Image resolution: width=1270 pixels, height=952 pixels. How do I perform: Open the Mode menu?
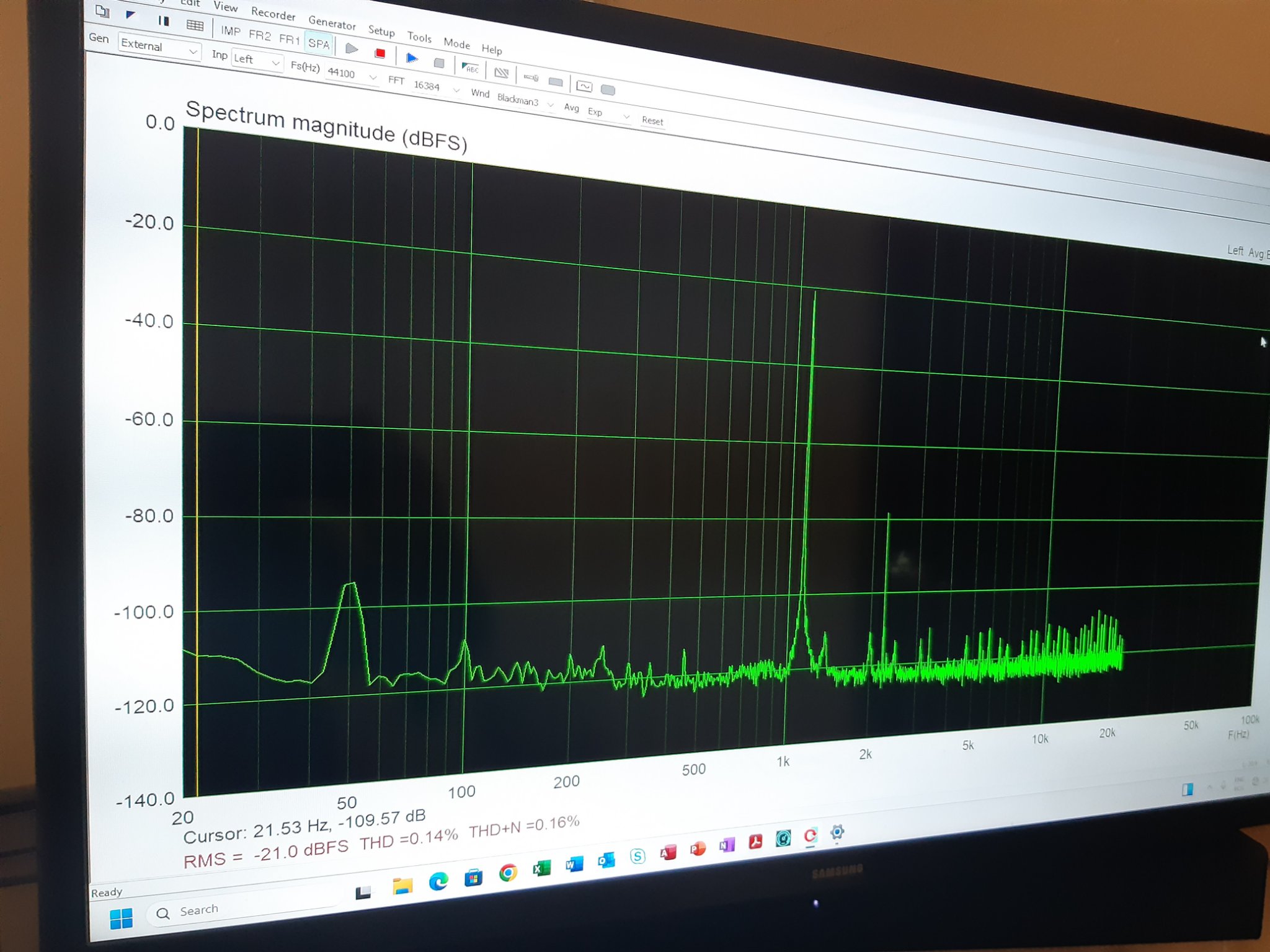pos(457,43)
